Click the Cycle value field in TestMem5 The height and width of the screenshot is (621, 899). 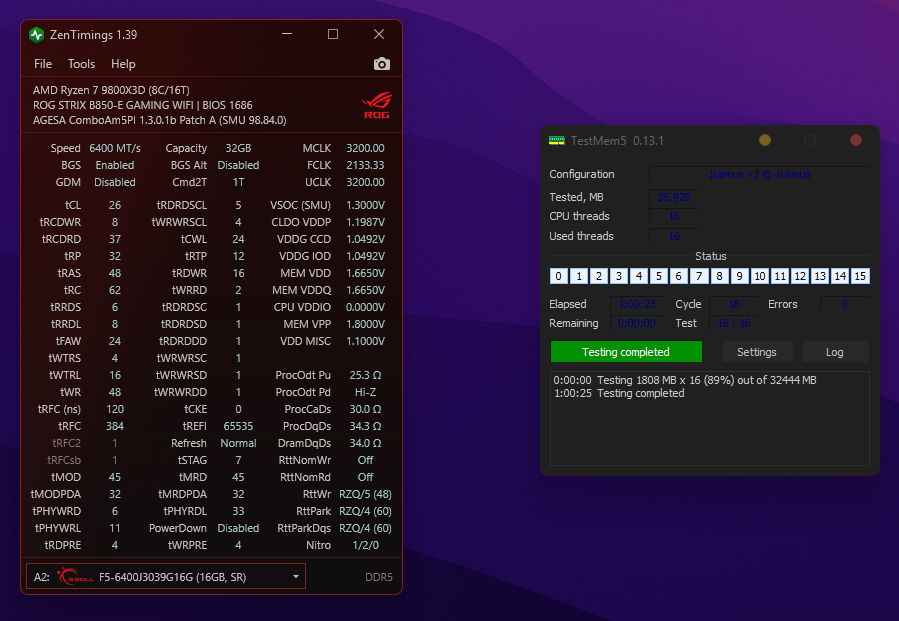click(x=734, y=304)
